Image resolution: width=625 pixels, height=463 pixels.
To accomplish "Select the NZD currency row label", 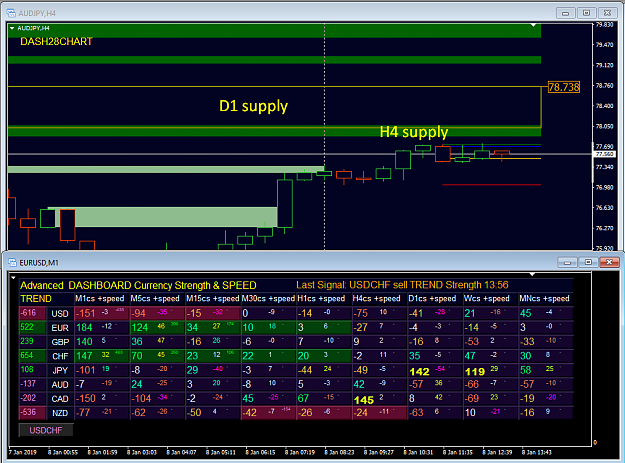I will [60, 413].
